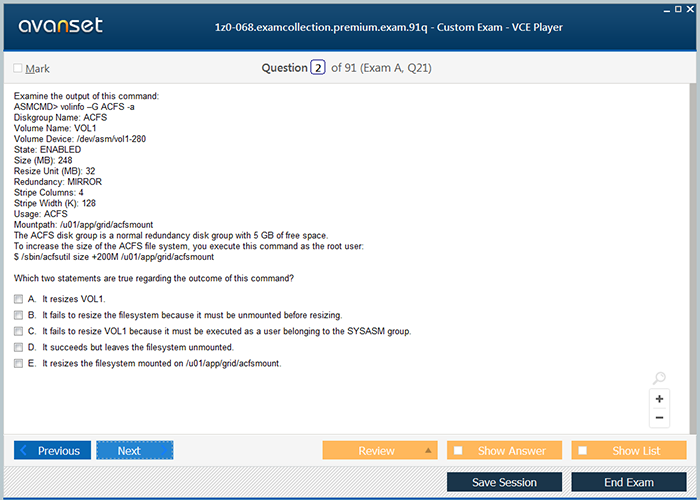Click the Save Session button
The height and width of the screenshot is (500, 700).
(504, 482)
